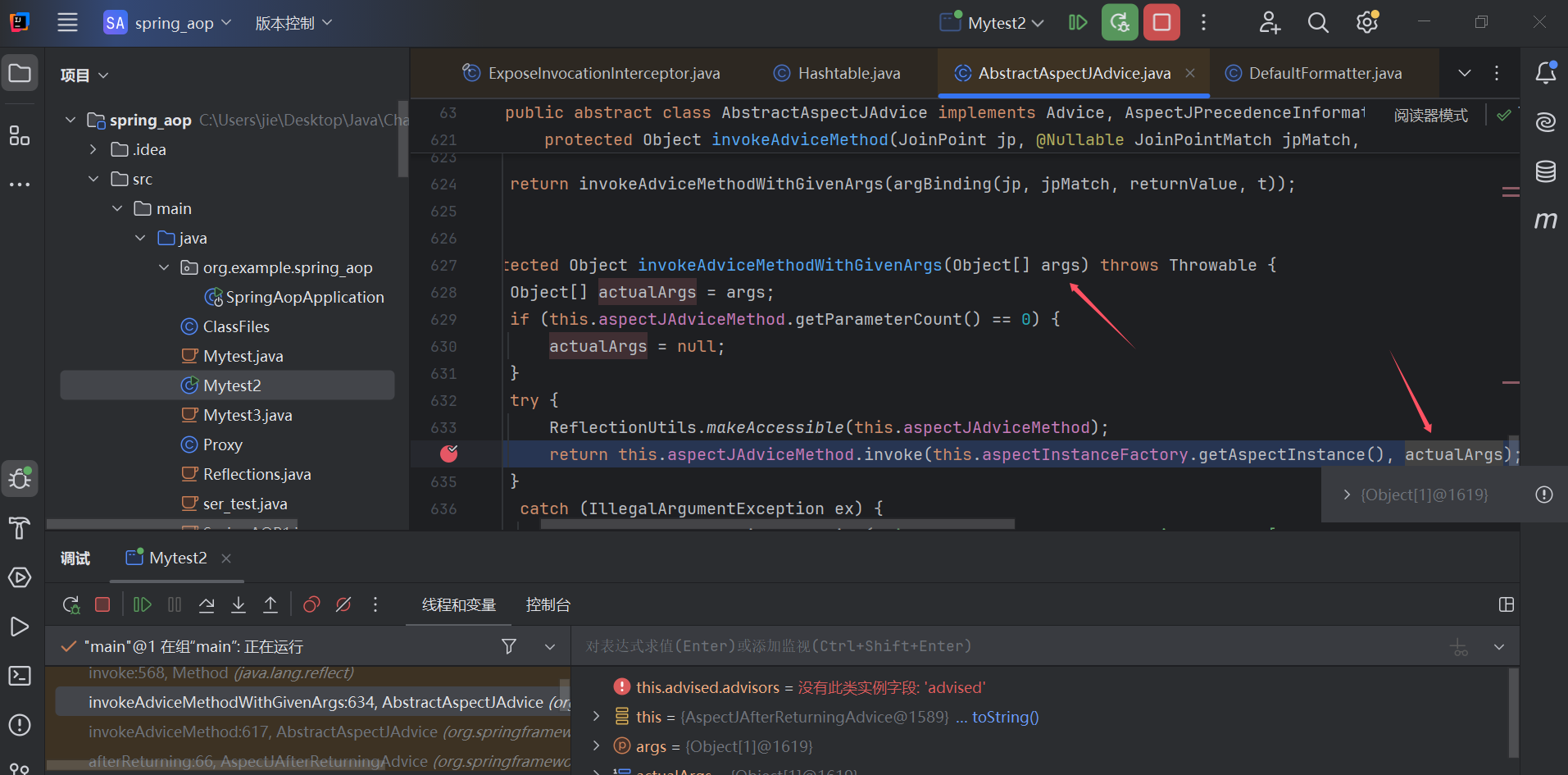
Task: Open View Breakpoints icon
Action: [311, 605]
